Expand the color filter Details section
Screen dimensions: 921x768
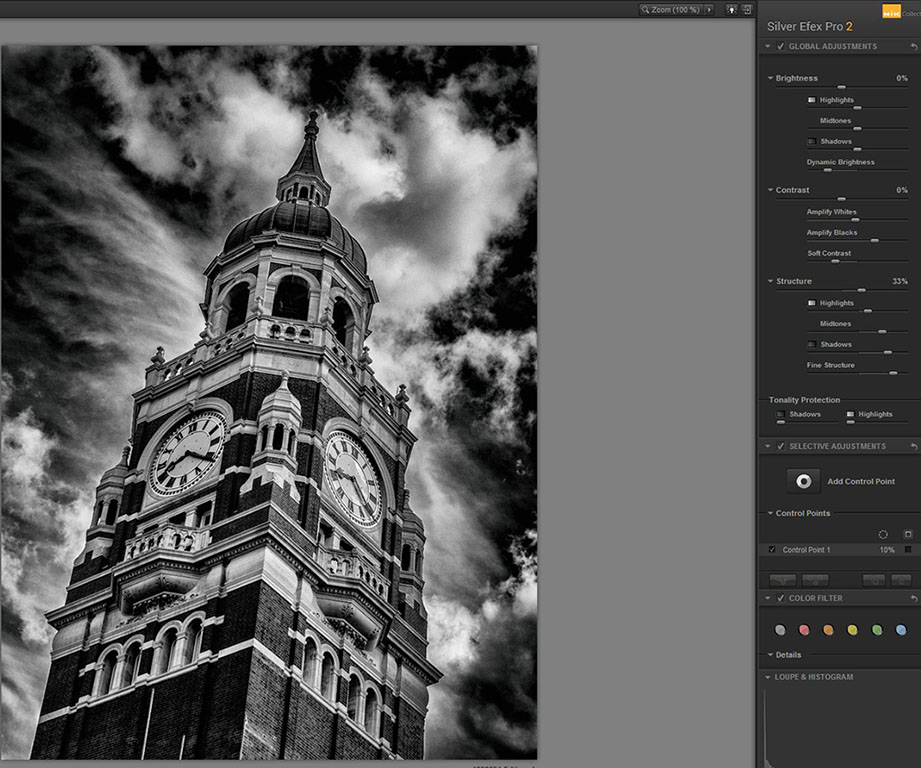(x=770, y=655)
